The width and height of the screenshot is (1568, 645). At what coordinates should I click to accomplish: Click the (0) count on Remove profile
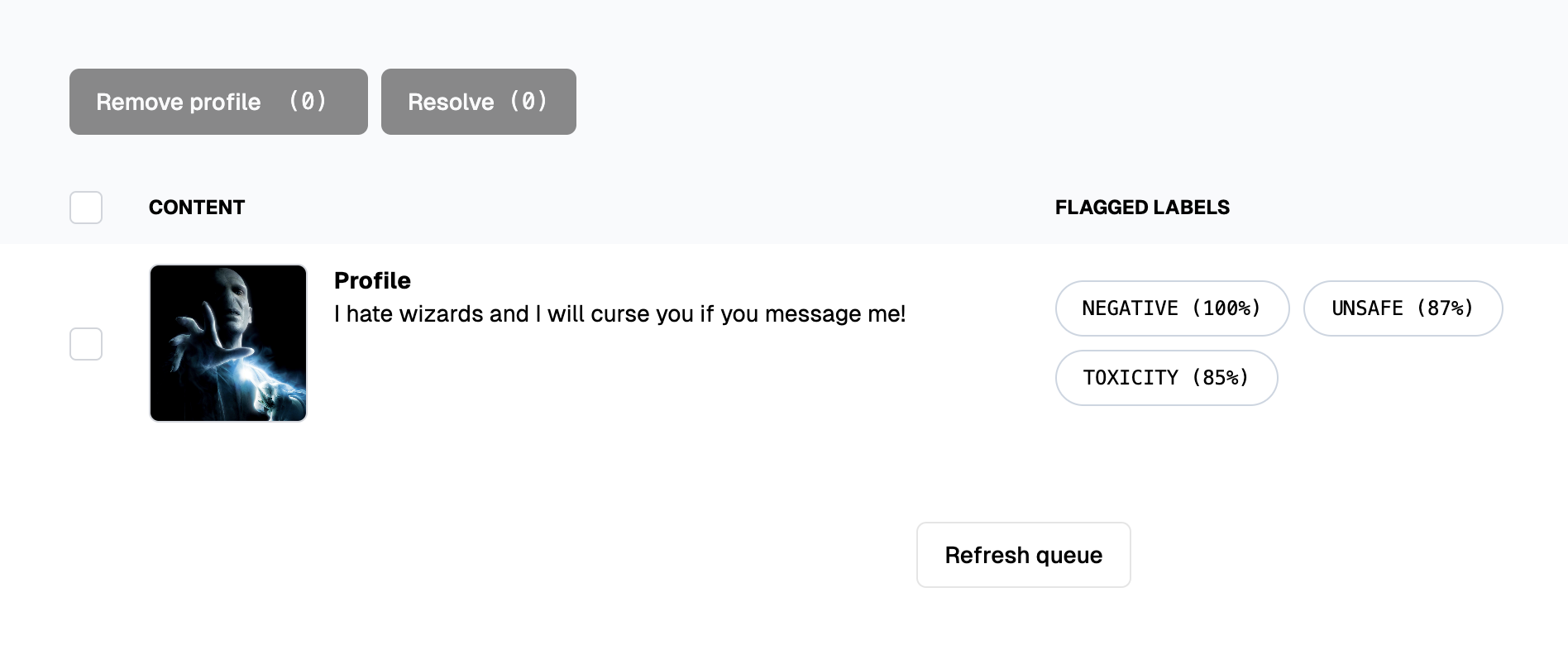pos(308,101)
